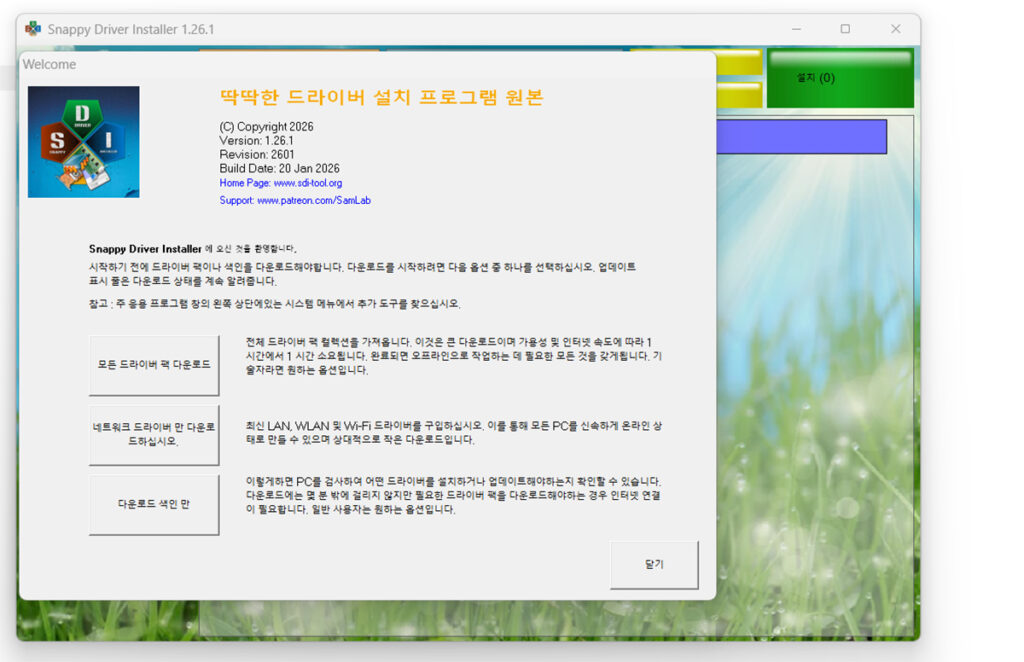This screenshot has width=1024, height=662.
Task: Select the 네트워크 드라이버 만 다운로드 option
Action: click(x=154, y=435)
